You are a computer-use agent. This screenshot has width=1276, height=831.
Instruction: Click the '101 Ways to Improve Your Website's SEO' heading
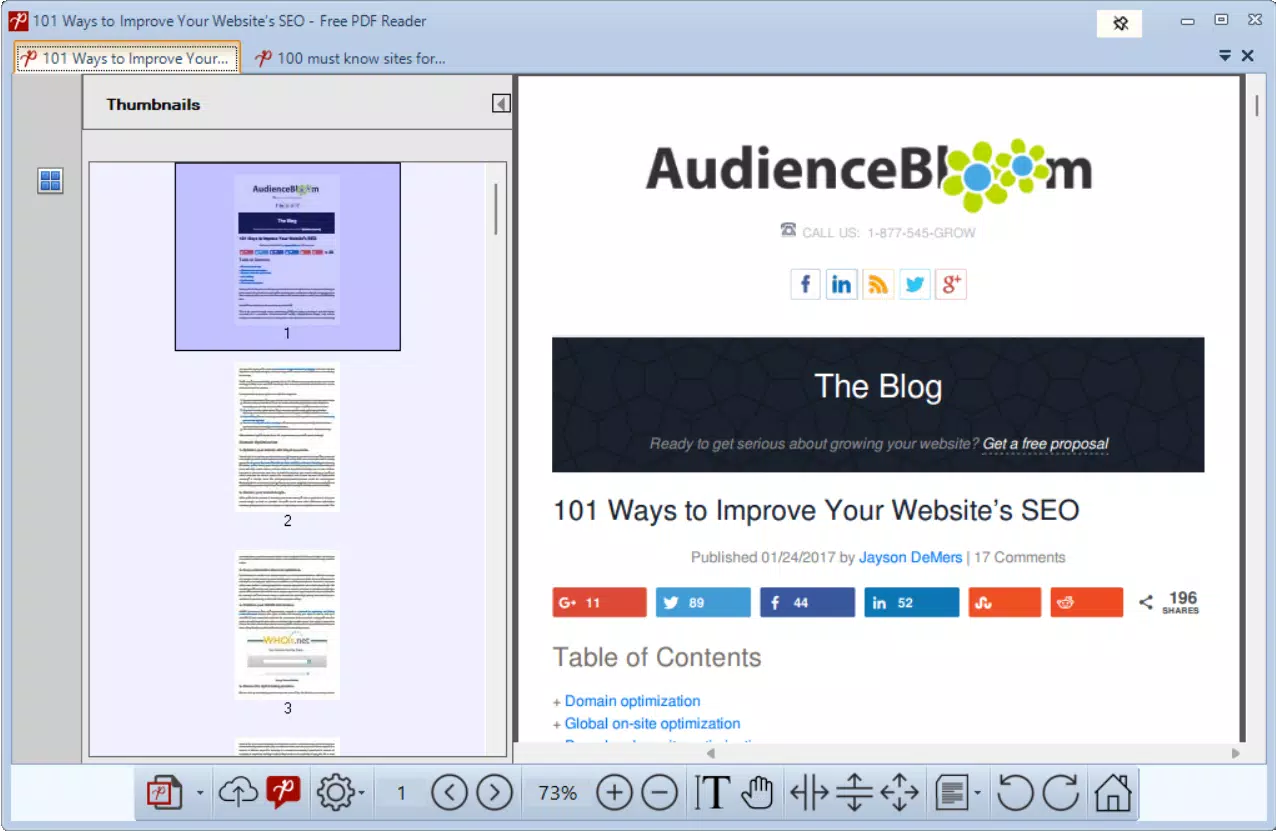pos(816,510)
